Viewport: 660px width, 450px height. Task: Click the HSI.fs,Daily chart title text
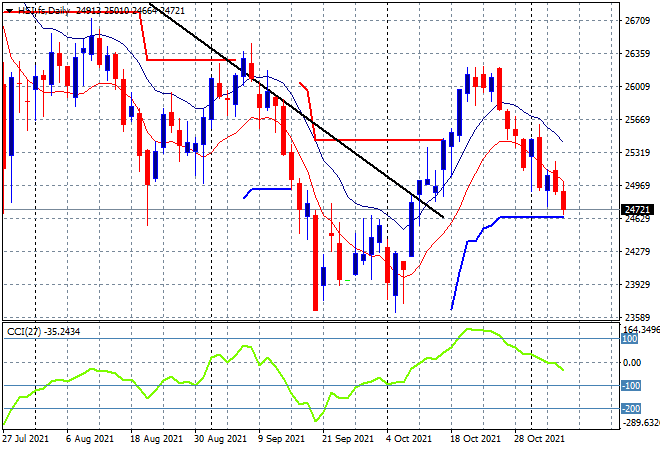(x=44, y=11)
